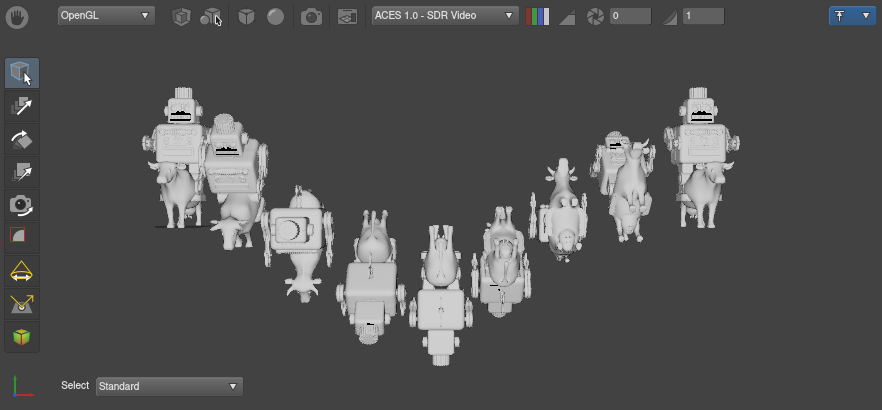Click the gain ramp icon
This screenshot has height=410, width=882.
point(566,17)
